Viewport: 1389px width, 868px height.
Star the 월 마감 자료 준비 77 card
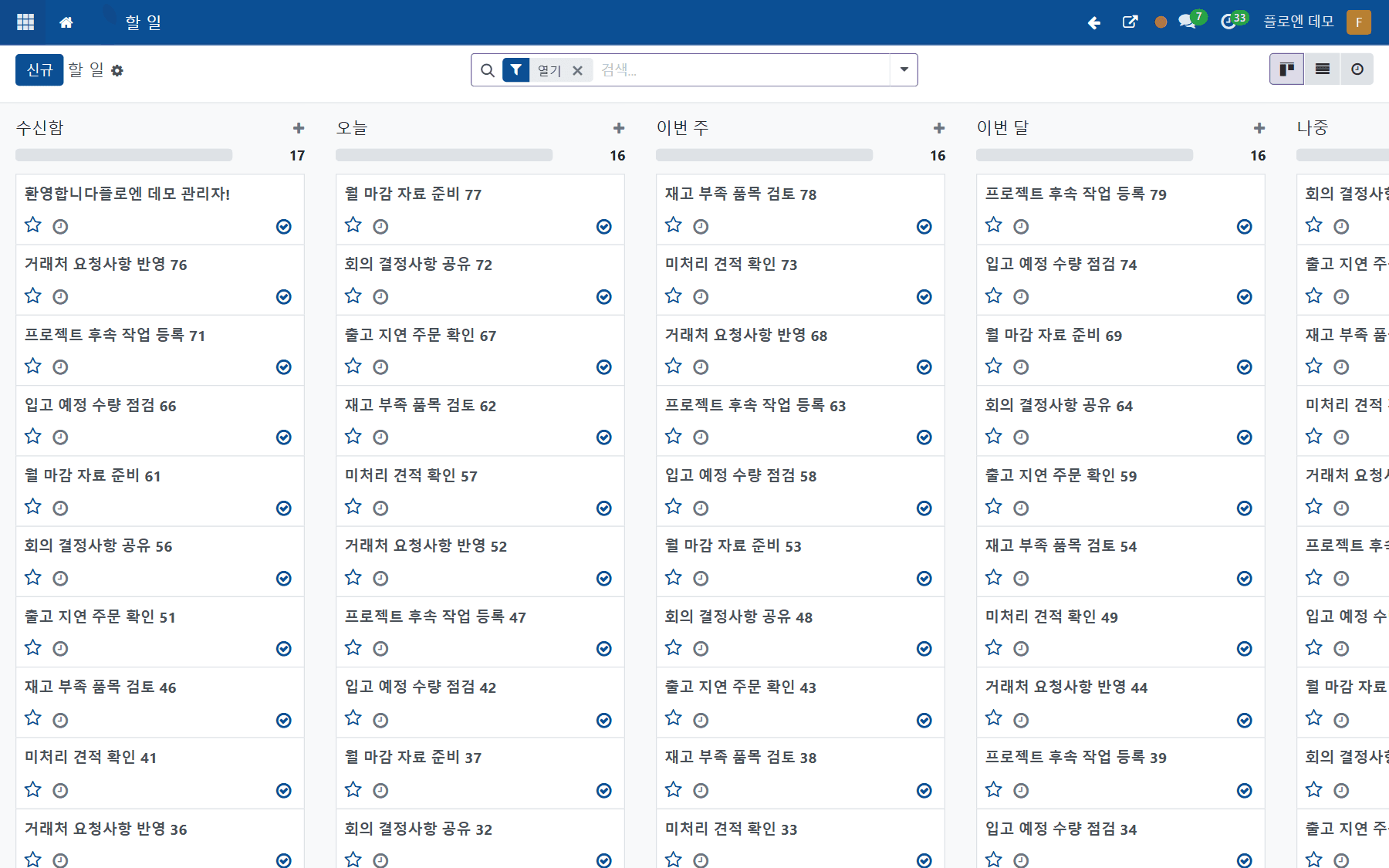pyautogui.click(x=353, y=225)
